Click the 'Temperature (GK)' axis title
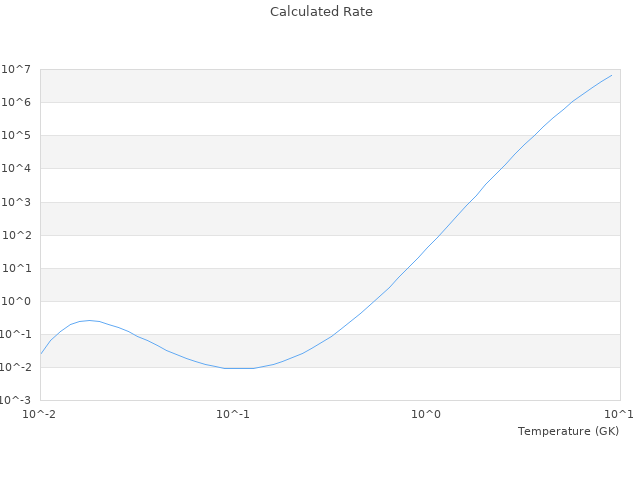 pos(568,431)
